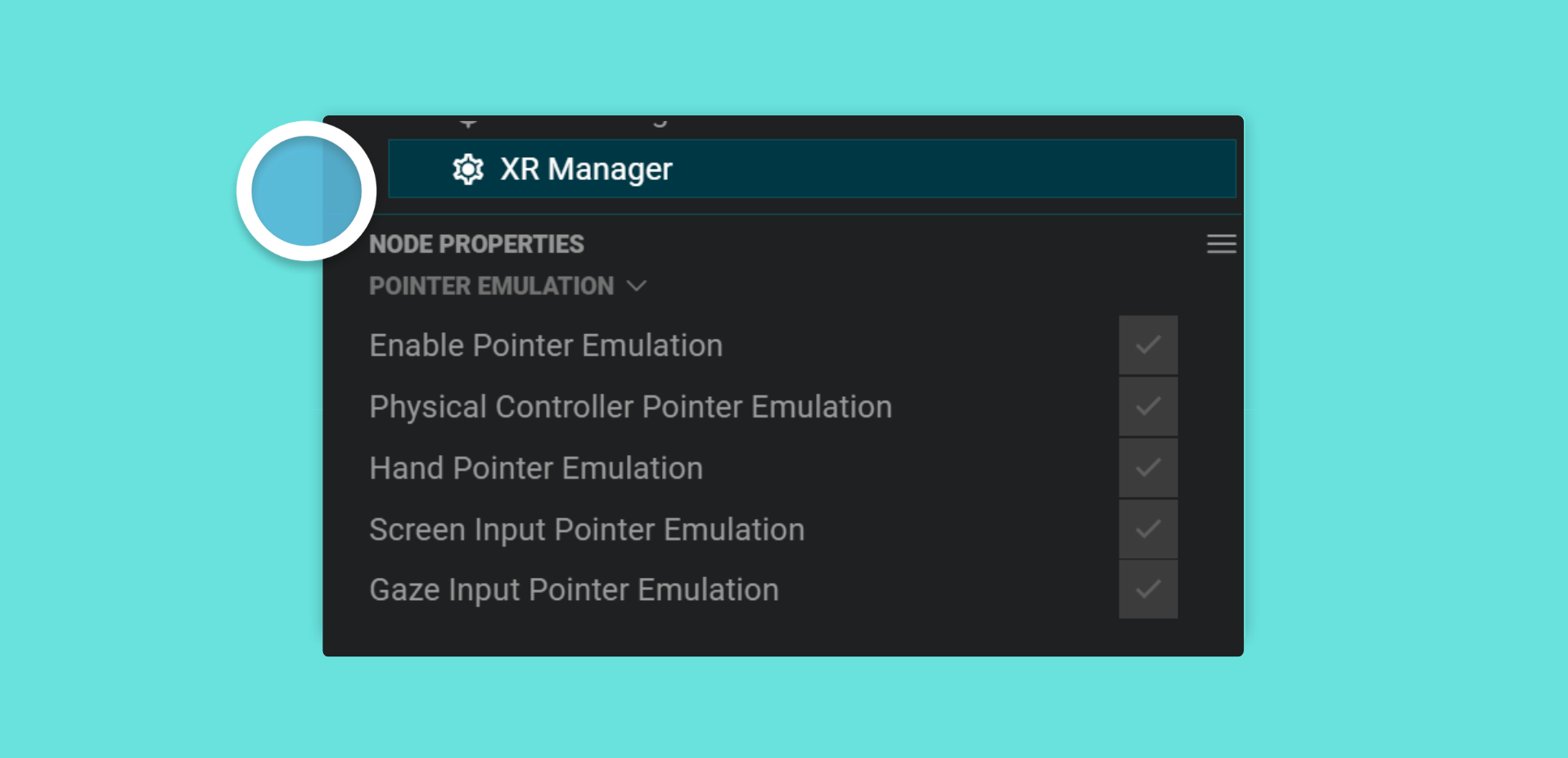Click the Gaze Input Pointer Emulation label
Viewport: 1568px width, 758px height.
(x=574, y=590)
